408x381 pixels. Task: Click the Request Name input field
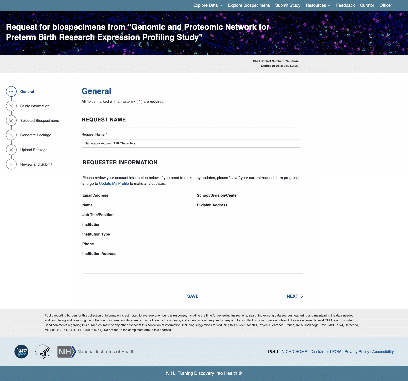191,143
